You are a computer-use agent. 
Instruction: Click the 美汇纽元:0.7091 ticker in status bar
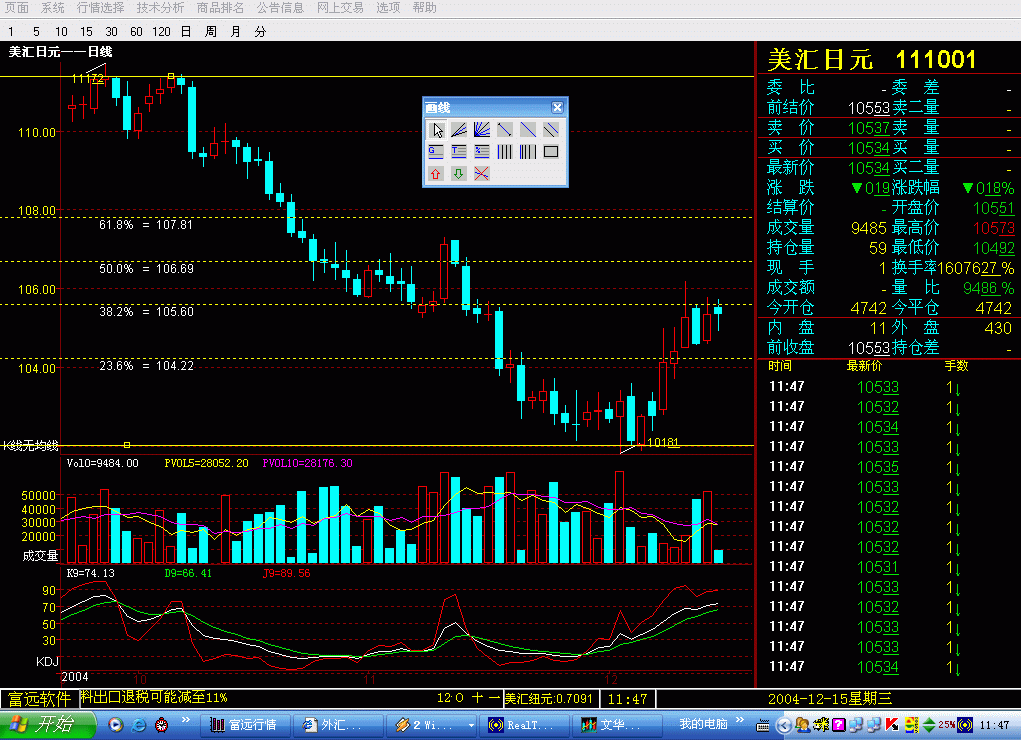(x=550, y=699)
